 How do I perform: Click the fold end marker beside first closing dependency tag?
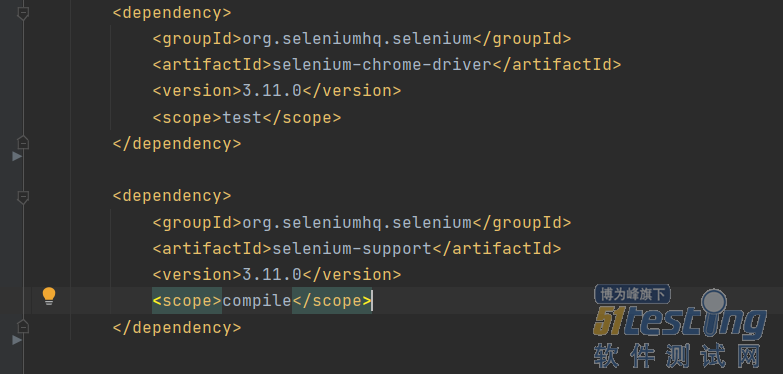[x=22, y=143]
